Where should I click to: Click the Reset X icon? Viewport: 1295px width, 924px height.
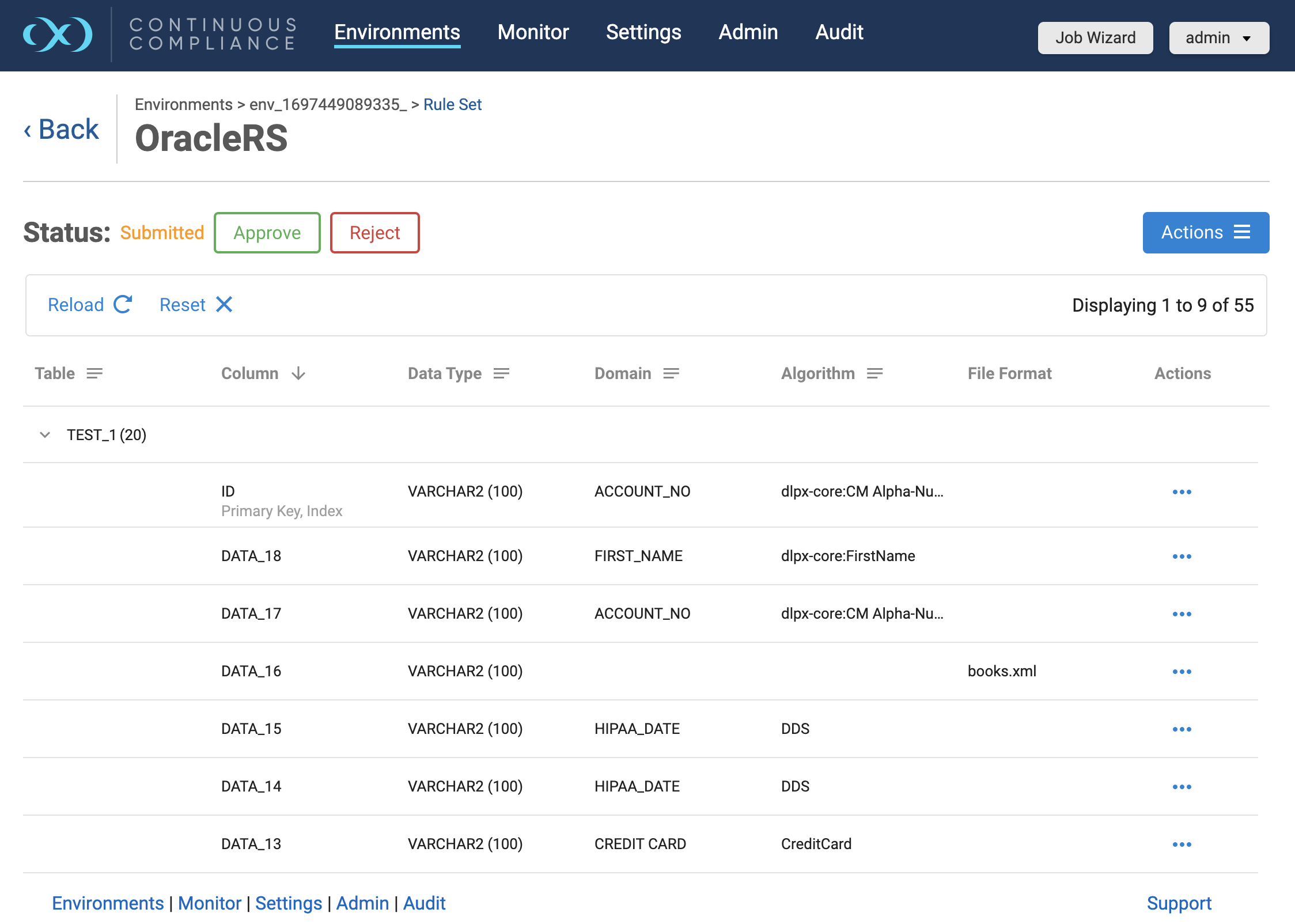click(x=224, y=304)
